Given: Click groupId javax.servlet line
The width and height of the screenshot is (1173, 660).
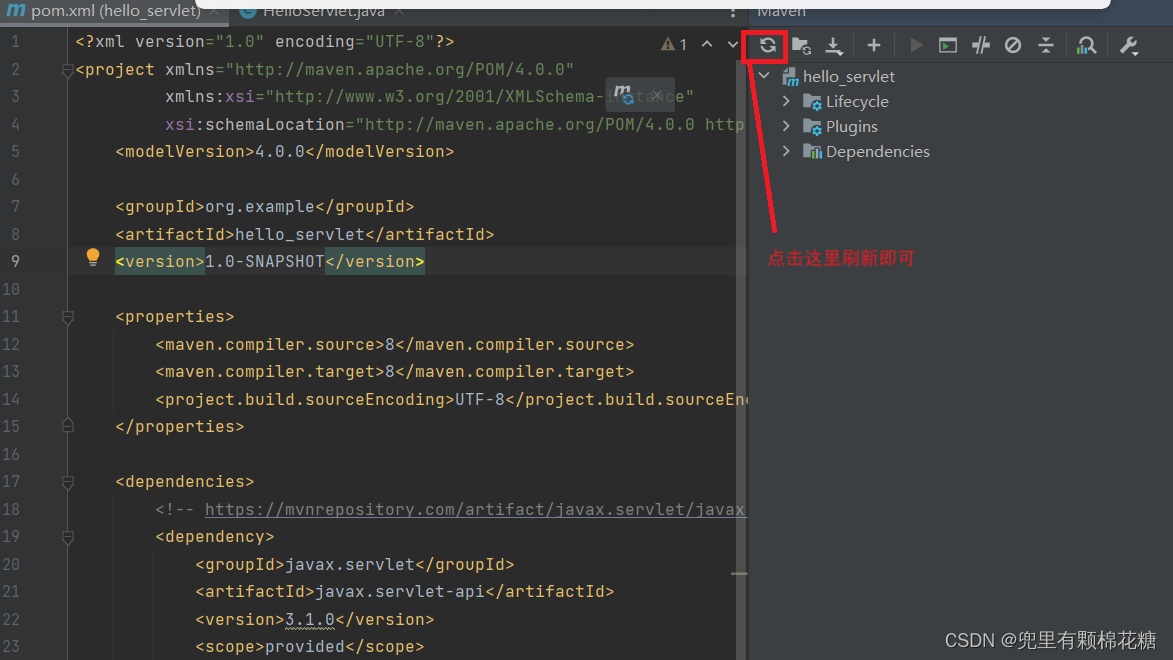Looking at the screenshot, I should [355, 564].
